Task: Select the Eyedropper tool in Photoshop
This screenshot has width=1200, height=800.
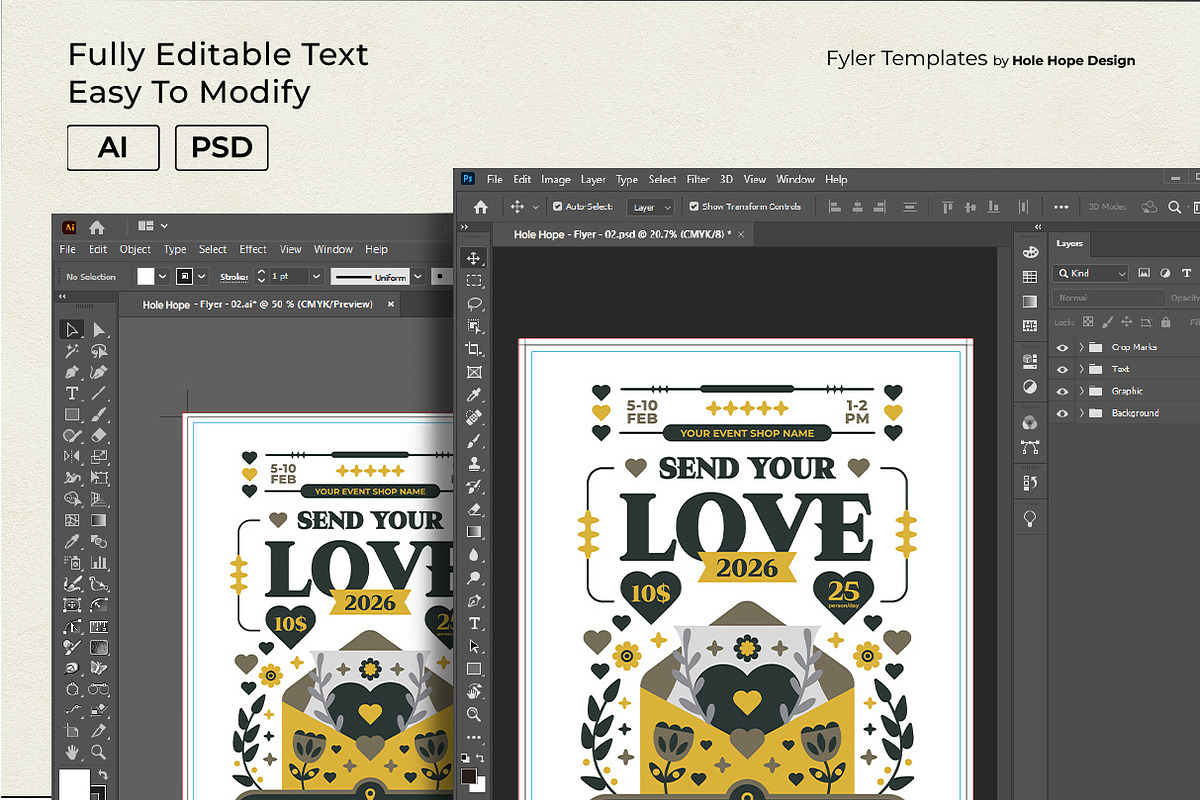Action: 475,395
